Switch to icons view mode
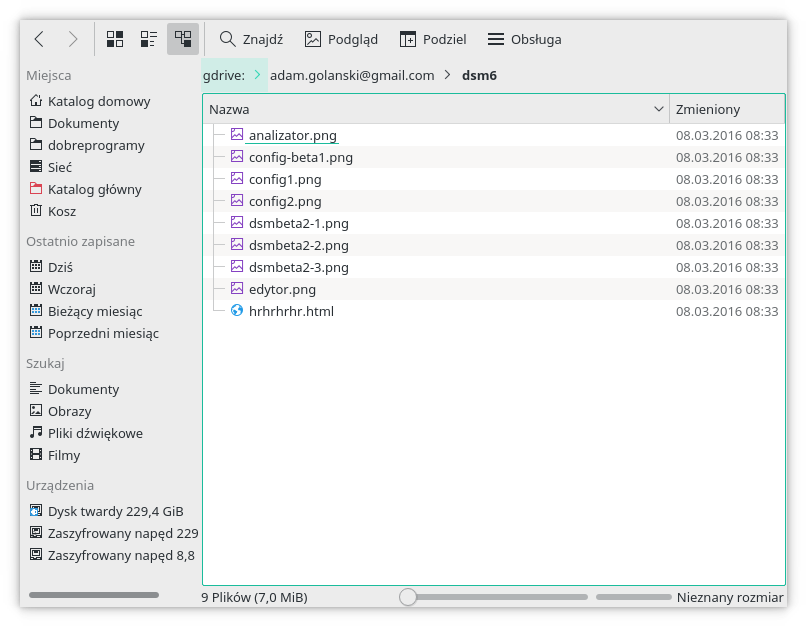This screenshot has height=627, width=807. [x=115, y=39]
